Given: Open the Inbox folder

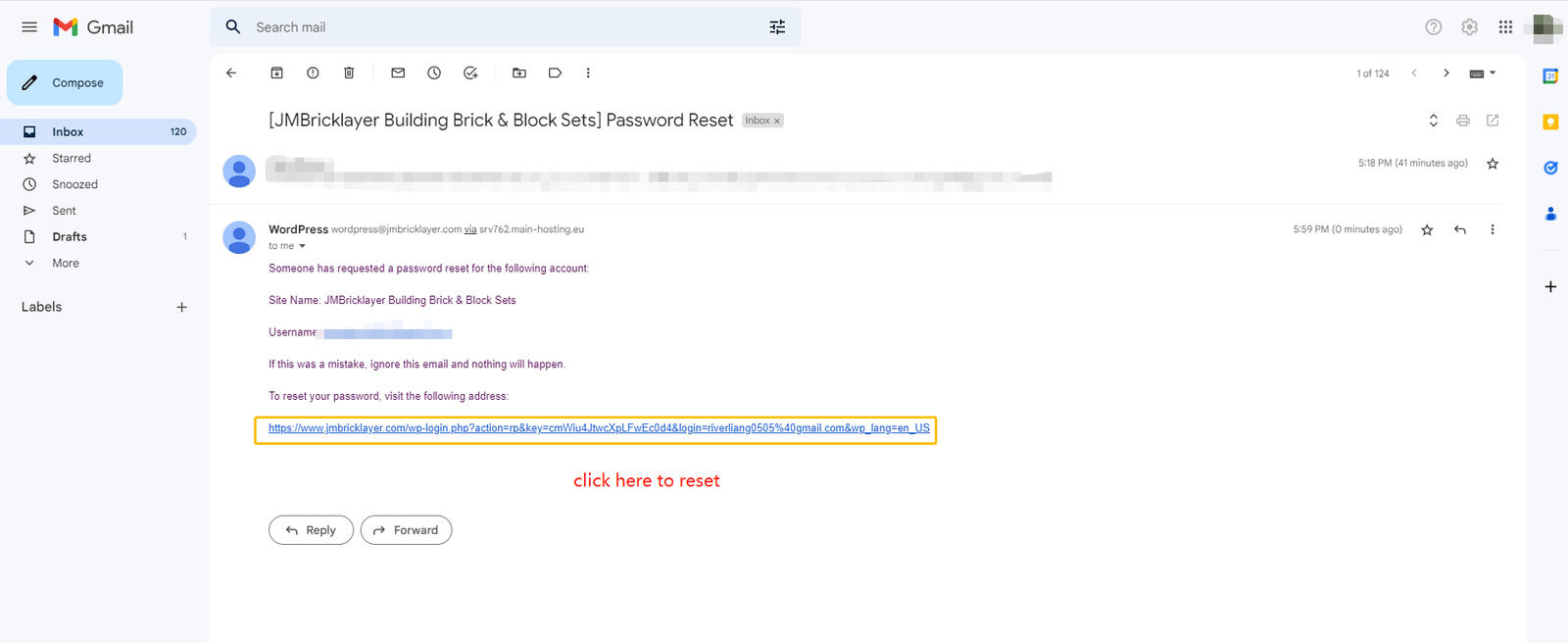Looking at the screenshot, I should (98, 131).
